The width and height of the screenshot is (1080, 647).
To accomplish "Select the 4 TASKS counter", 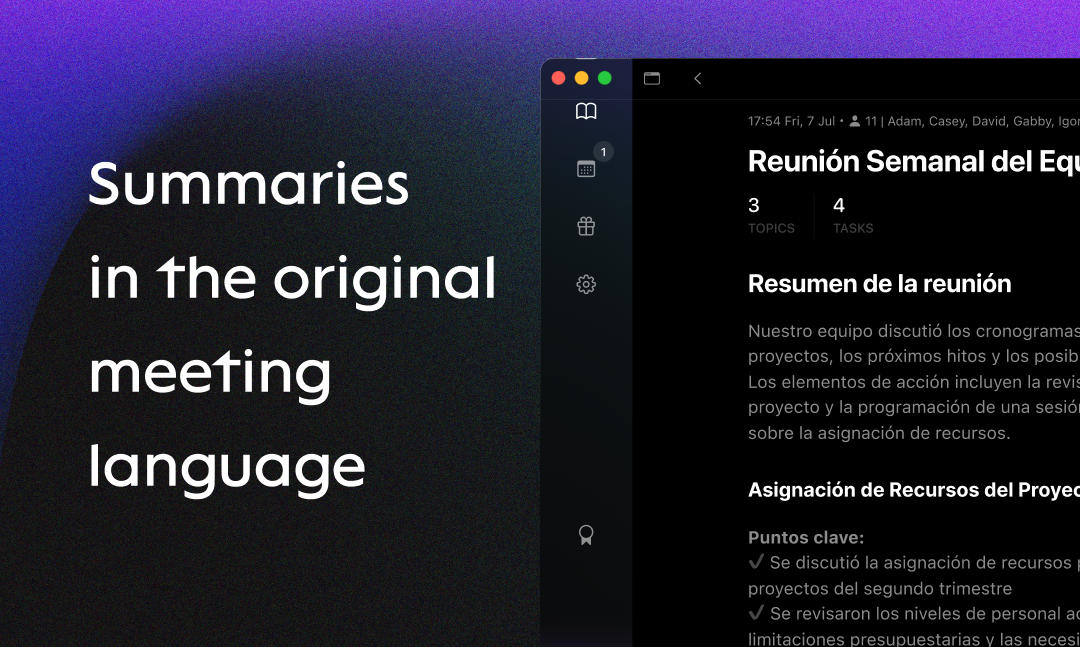I will pyautogui.click(x=853, y=216).
